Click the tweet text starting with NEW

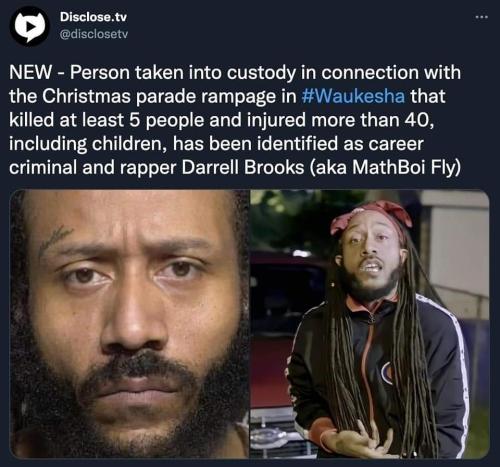(x=235, y=120)
